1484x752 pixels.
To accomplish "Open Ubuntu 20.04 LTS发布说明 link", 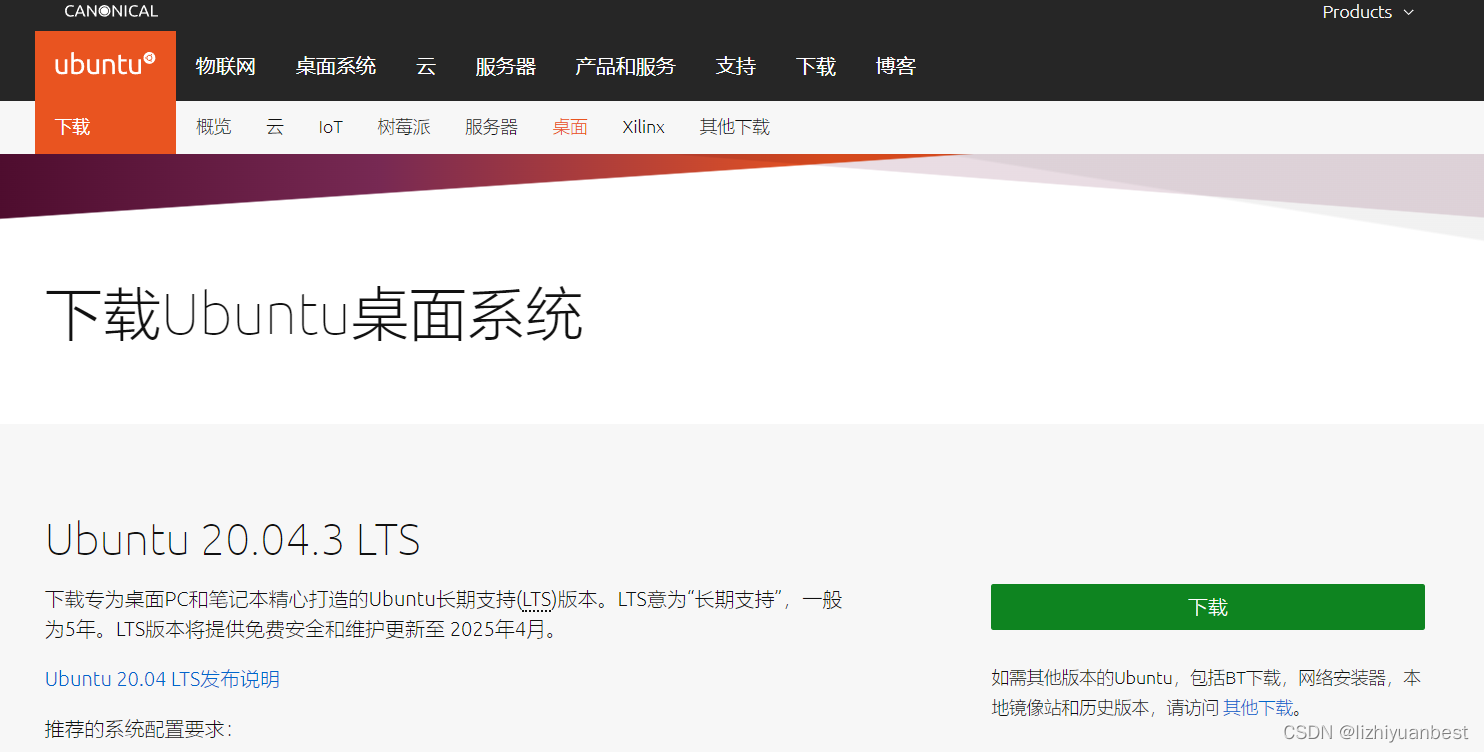I will click(163, 679).
